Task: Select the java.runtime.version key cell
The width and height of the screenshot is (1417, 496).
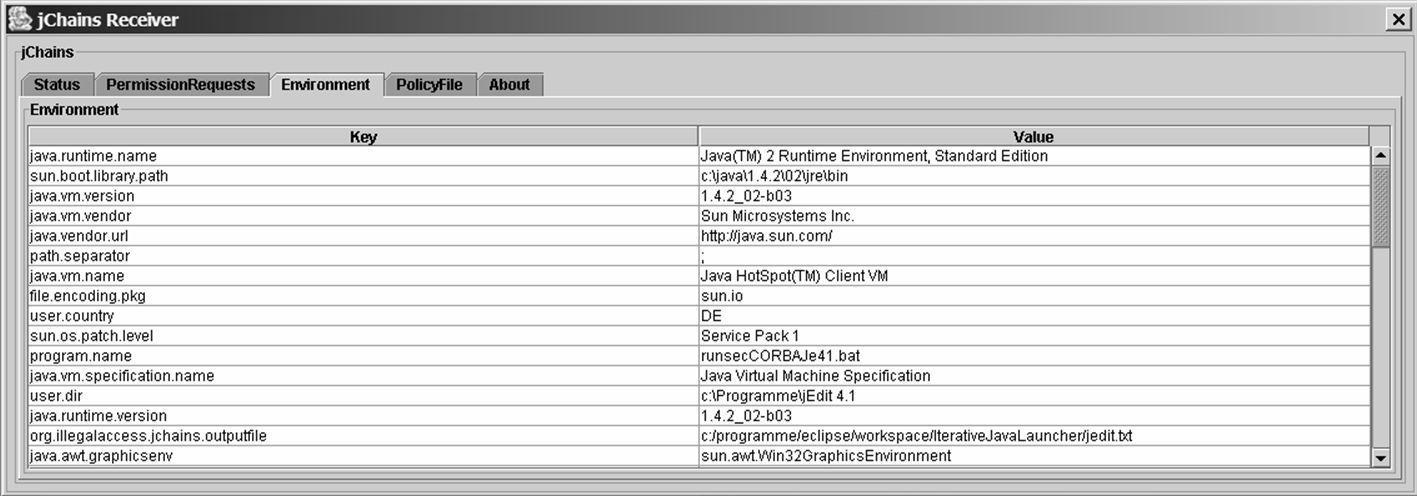Action: click(363, 416)
